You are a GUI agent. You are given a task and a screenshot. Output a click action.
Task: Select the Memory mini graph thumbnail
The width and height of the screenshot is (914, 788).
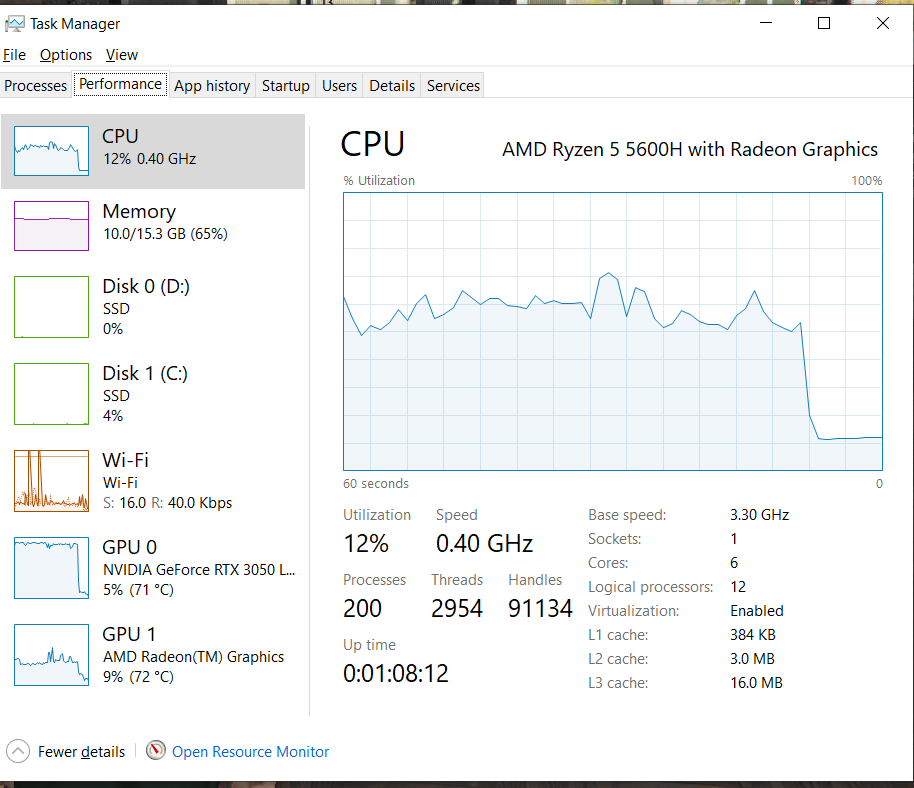tap(51, 226)
